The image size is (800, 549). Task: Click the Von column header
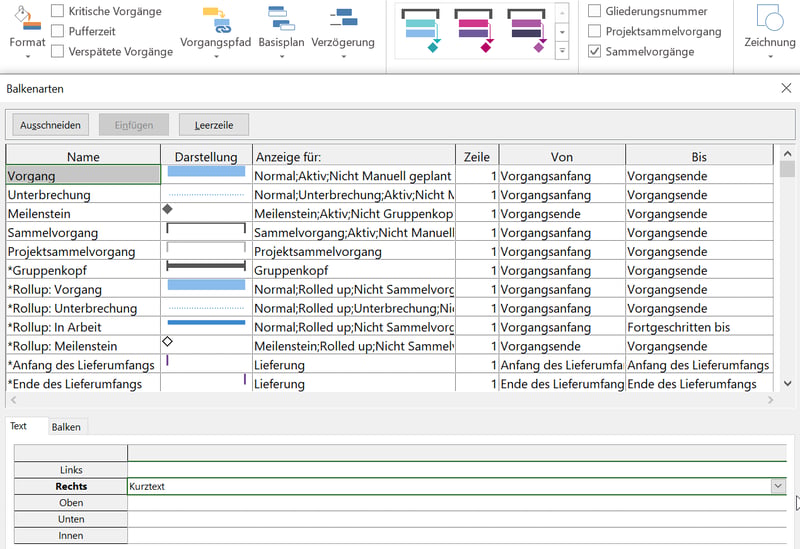click(562, 156)
